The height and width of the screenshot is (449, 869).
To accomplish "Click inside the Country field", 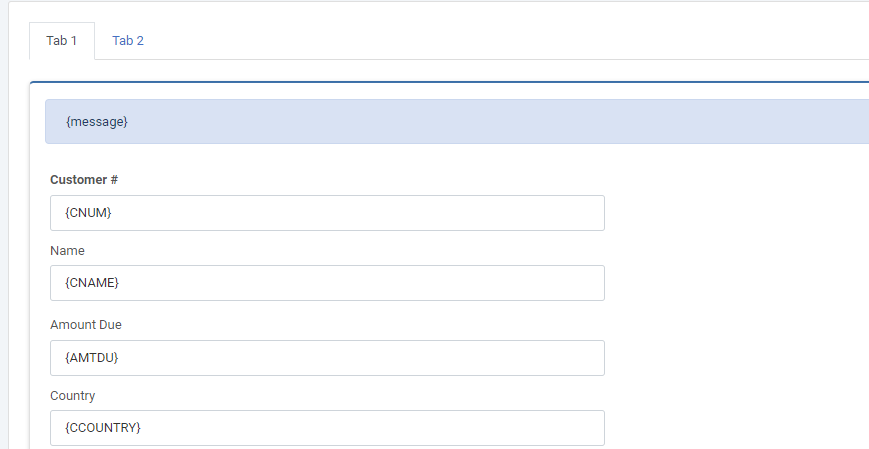I will click(x=327, y=428).
